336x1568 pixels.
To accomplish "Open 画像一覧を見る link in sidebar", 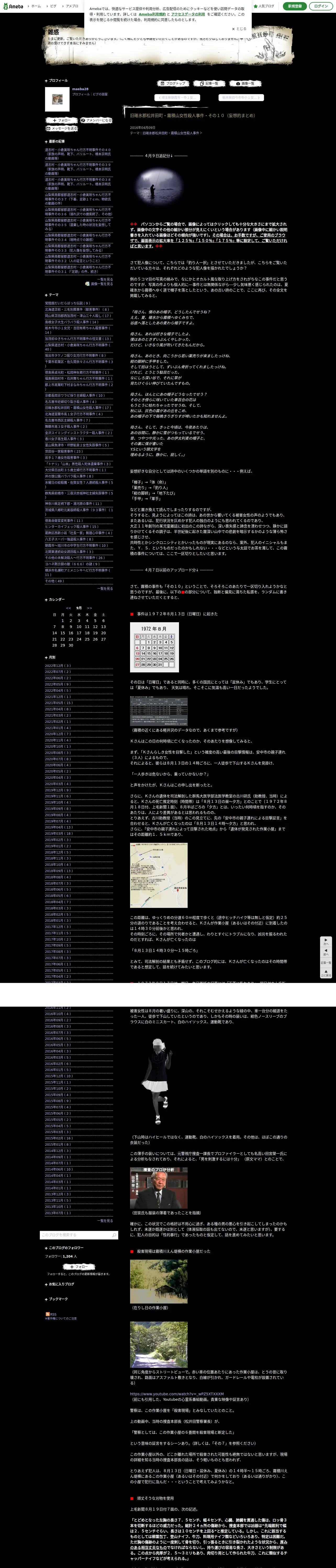I will 99,284.
